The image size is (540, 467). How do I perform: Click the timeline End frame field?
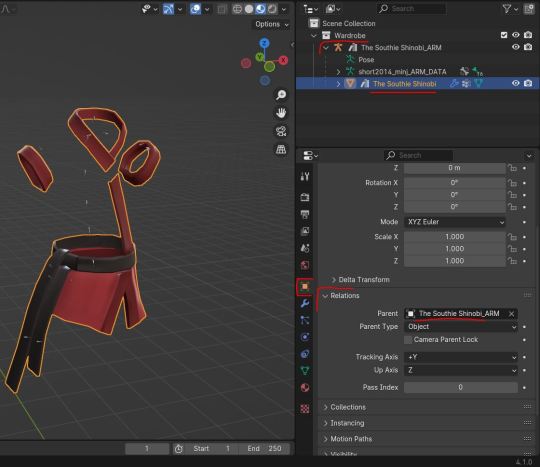click(265, 449)
